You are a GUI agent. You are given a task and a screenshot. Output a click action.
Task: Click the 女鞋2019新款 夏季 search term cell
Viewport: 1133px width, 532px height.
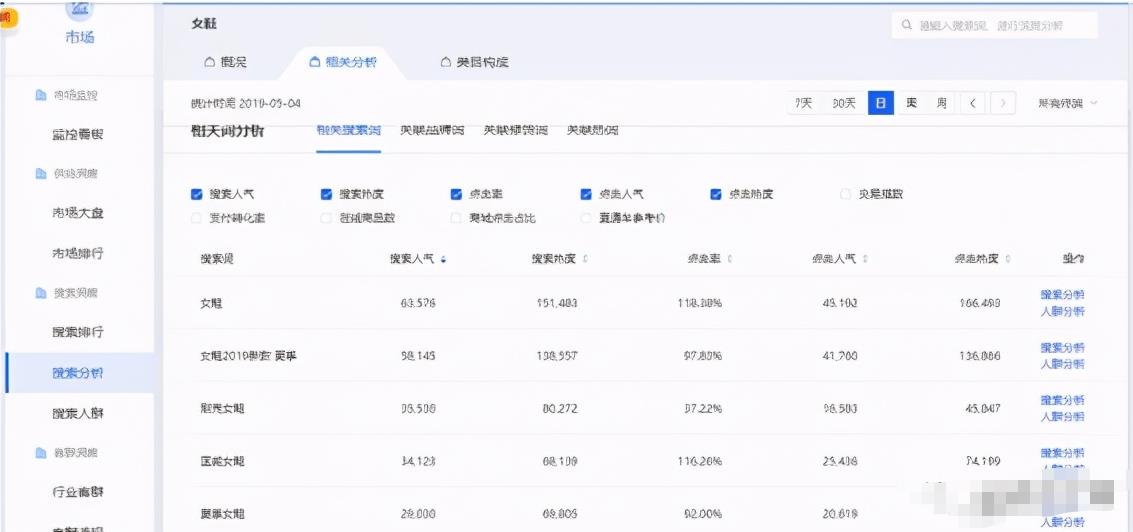(x=249, y=356)
